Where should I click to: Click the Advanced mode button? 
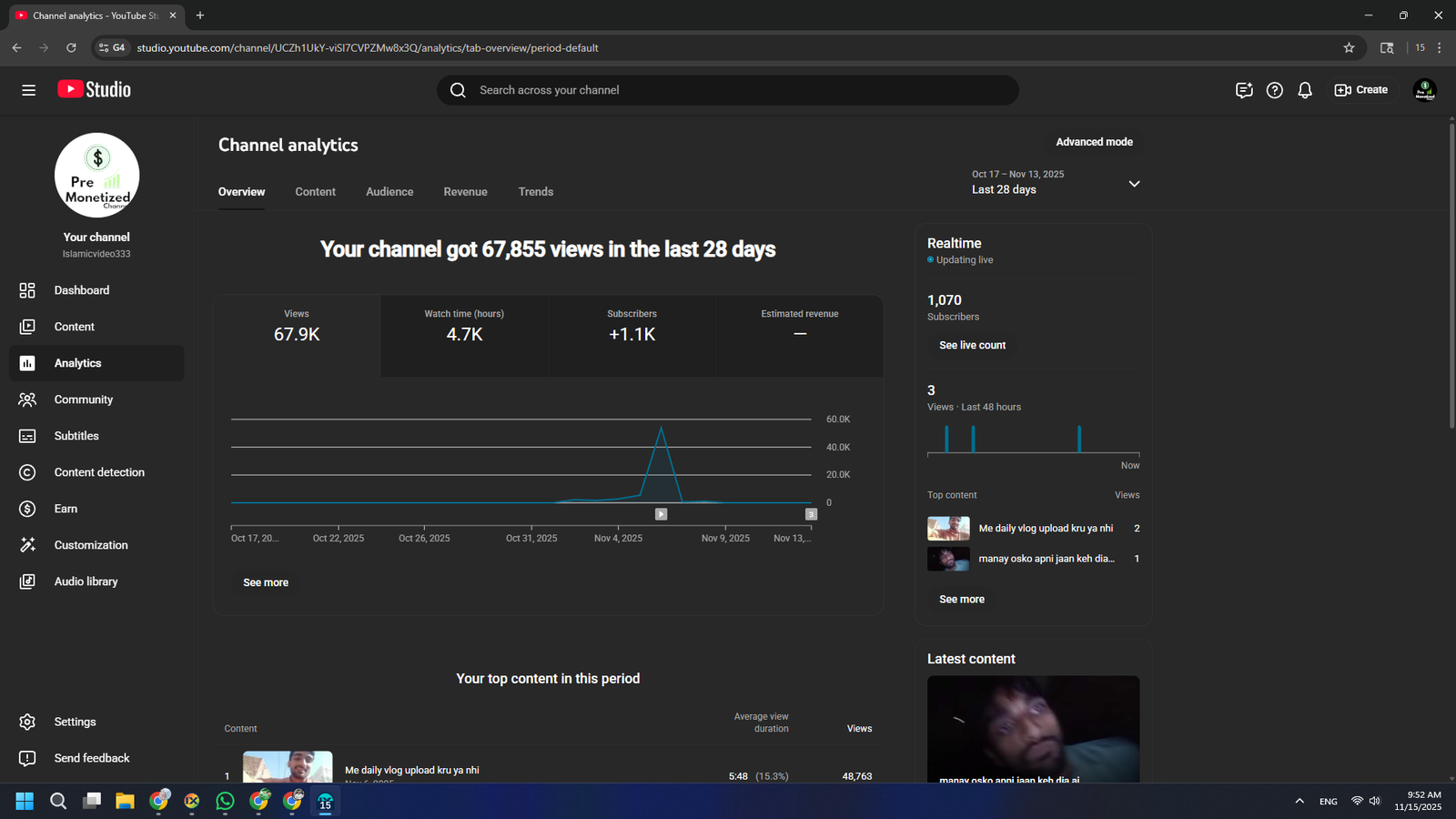[x=1094, y=142]
